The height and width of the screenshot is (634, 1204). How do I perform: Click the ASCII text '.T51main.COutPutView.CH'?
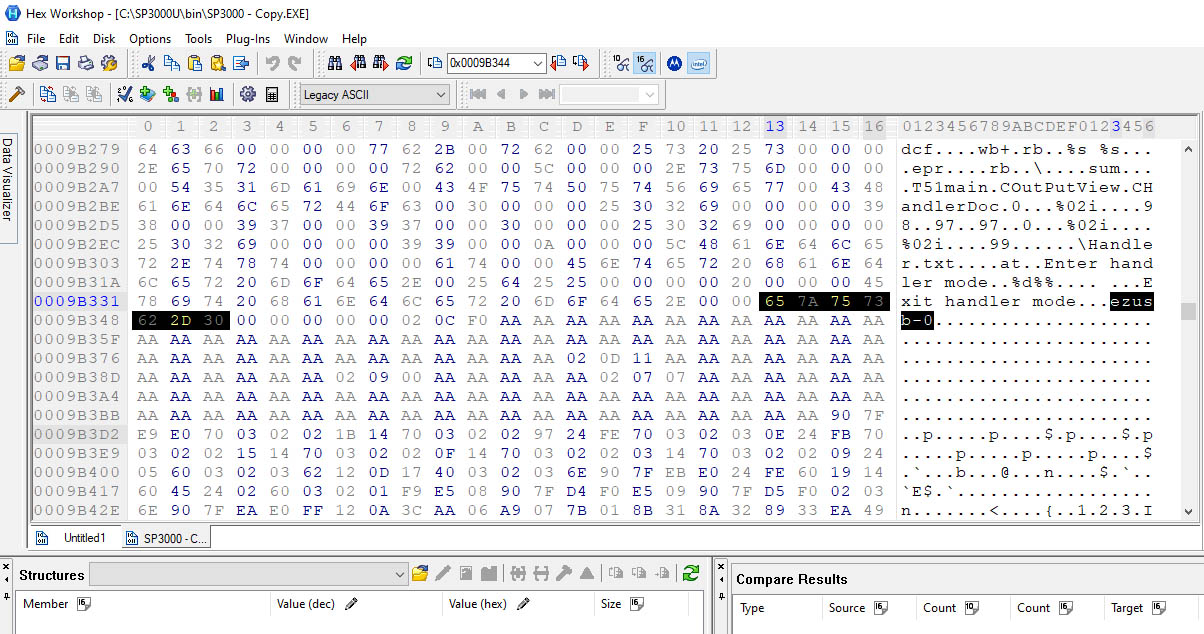(1027, 187)
